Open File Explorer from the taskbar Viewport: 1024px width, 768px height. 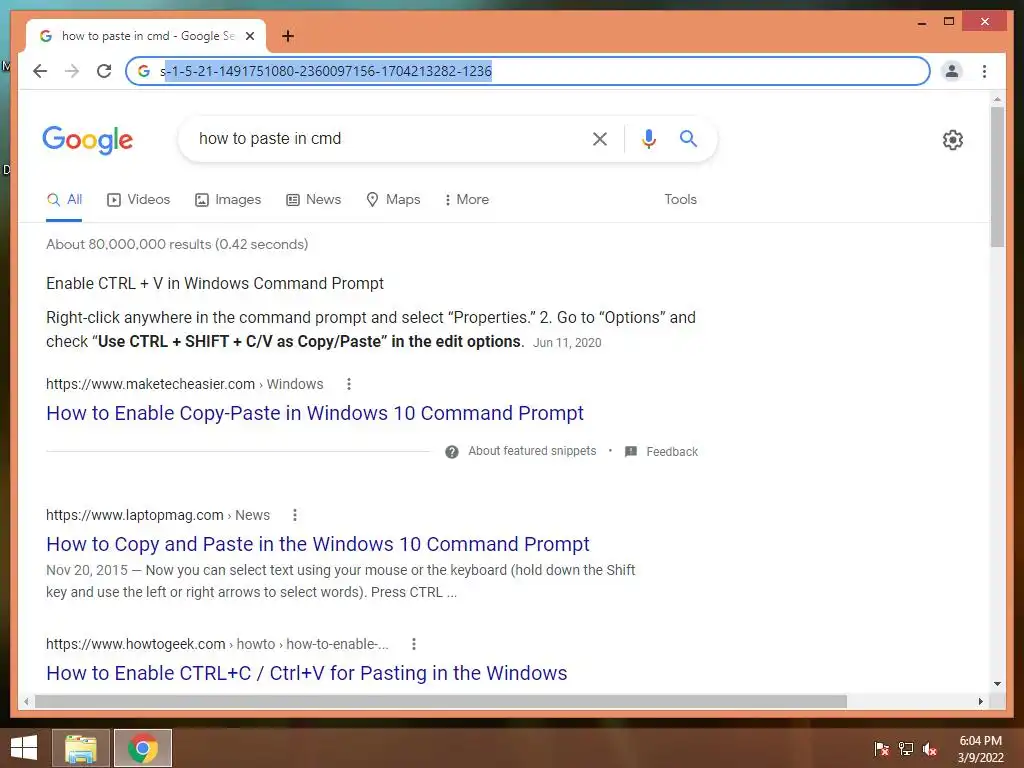[80, 748]
